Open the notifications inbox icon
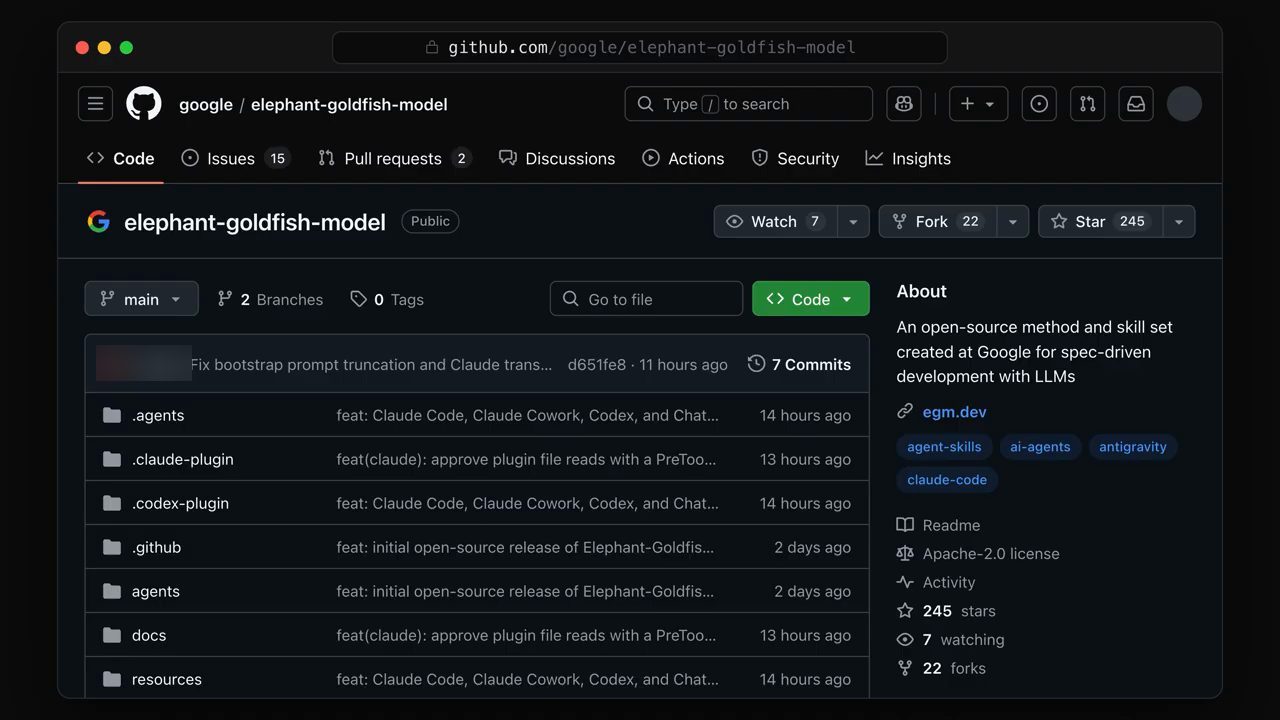Screen dimensions: 1280x720 pyautogui.click(x=1136, y=104)
